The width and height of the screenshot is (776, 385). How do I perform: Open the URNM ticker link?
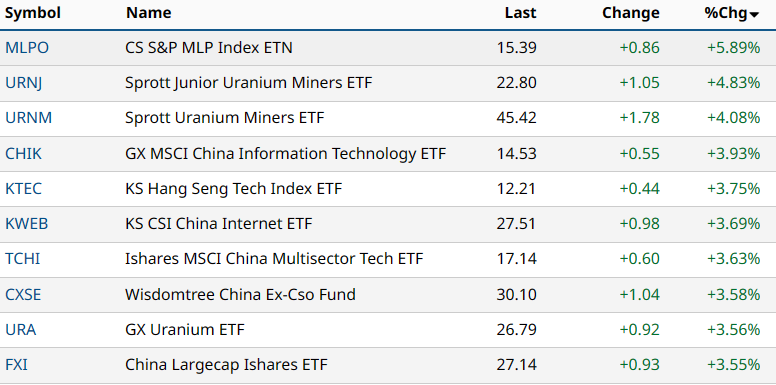point(29,118)
